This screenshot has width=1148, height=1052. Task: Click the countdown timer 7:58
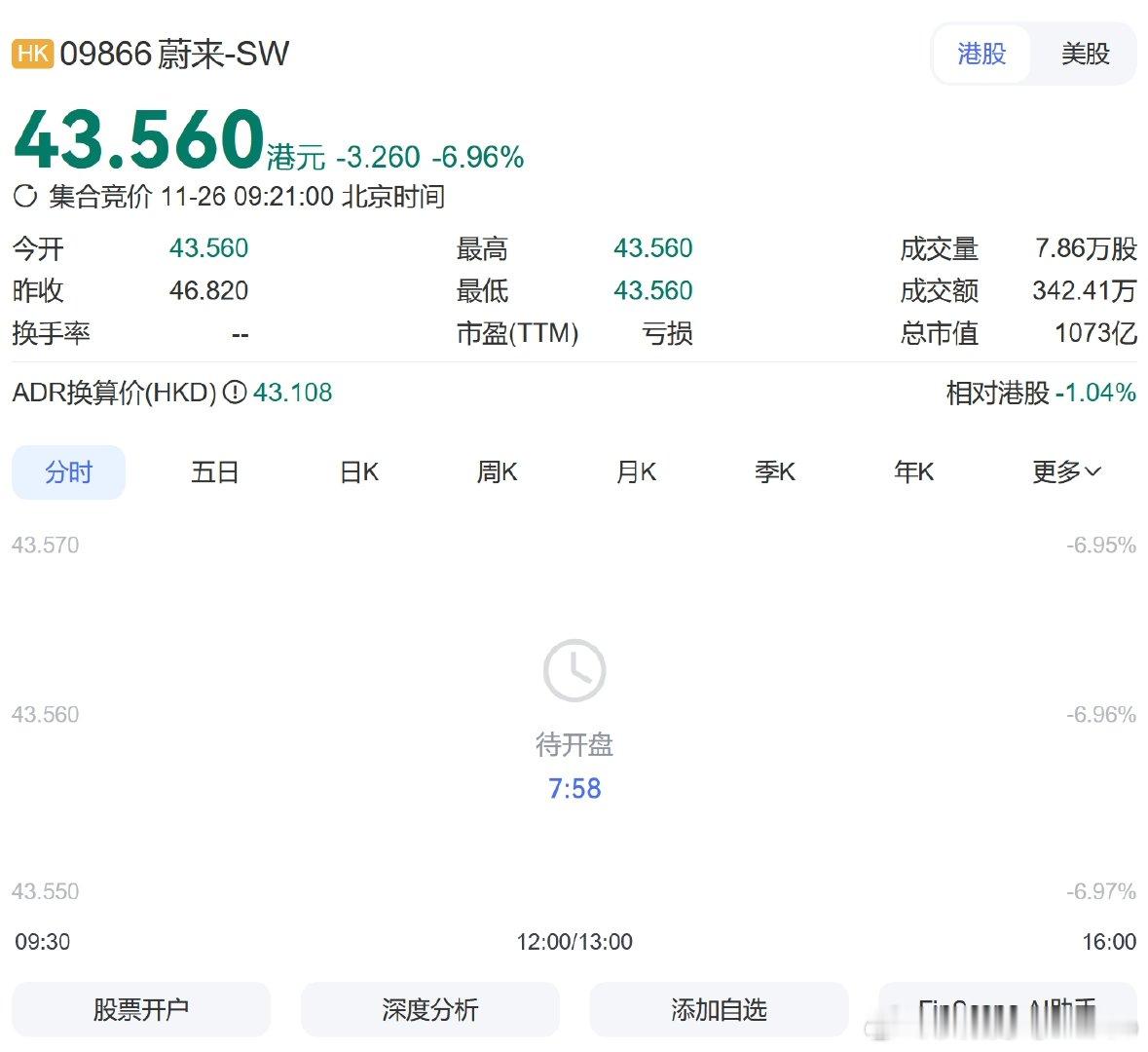click(574, 789)
